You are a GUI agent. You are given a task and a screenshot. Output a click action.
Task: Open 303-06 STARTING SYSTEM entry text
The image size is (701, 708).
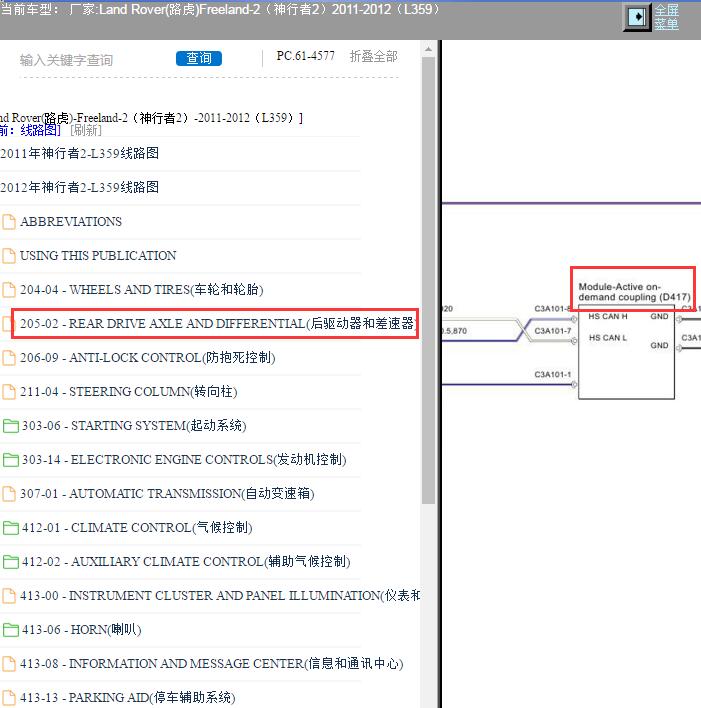[134, 425]
